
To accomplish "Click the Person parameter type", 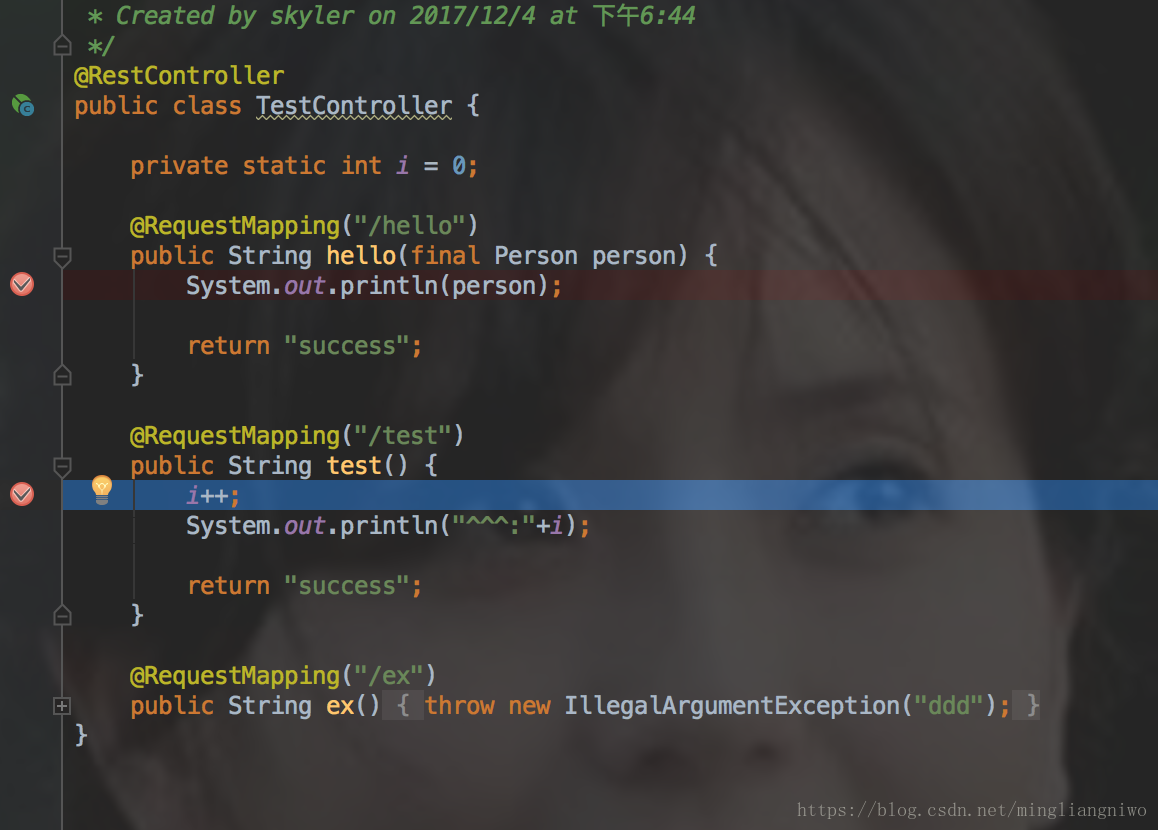I will (x=535, y=255).
